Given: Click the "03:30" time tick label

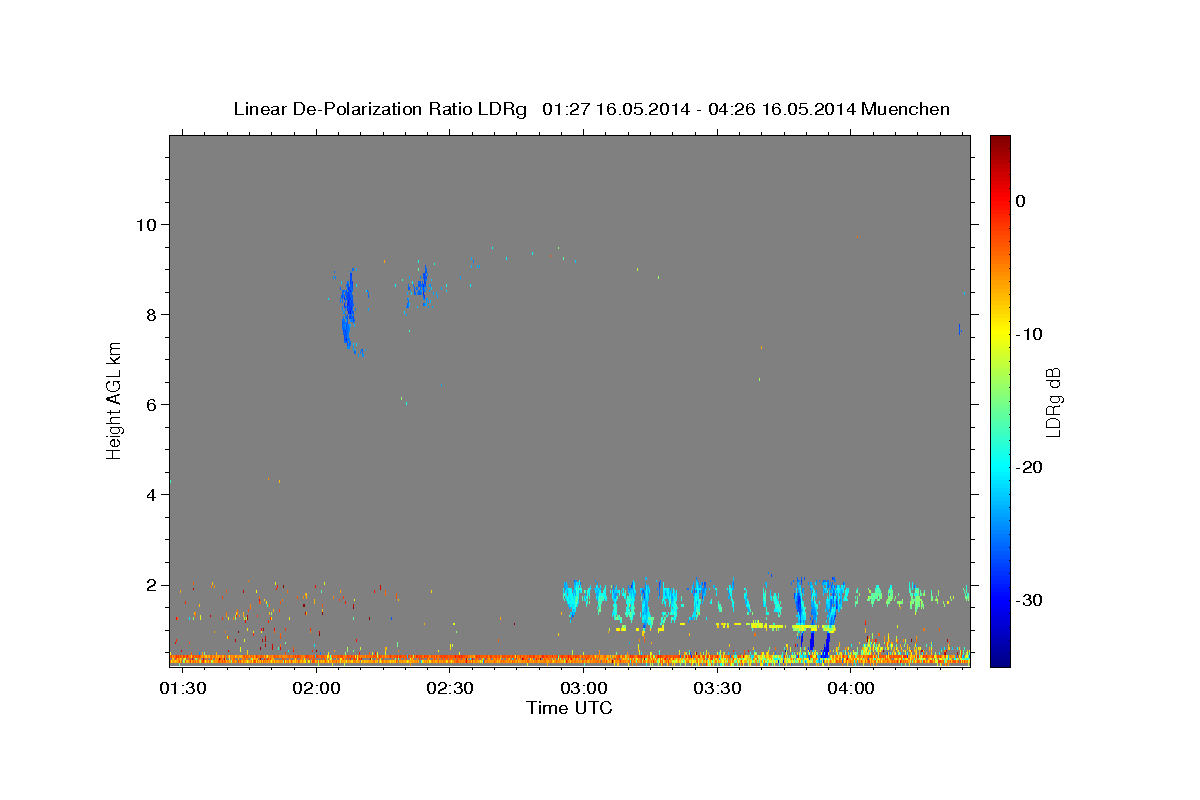Looking at the screenshot, I should [x=718, y=688].
